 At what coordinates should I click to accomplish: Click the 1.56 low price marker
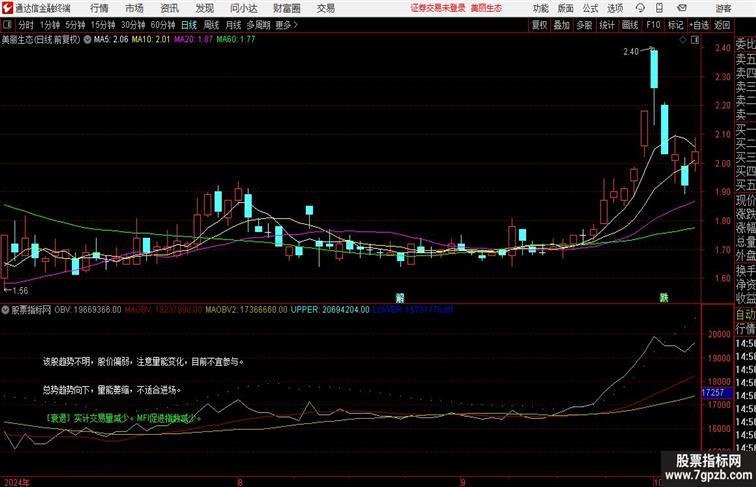tap(19, 291)
